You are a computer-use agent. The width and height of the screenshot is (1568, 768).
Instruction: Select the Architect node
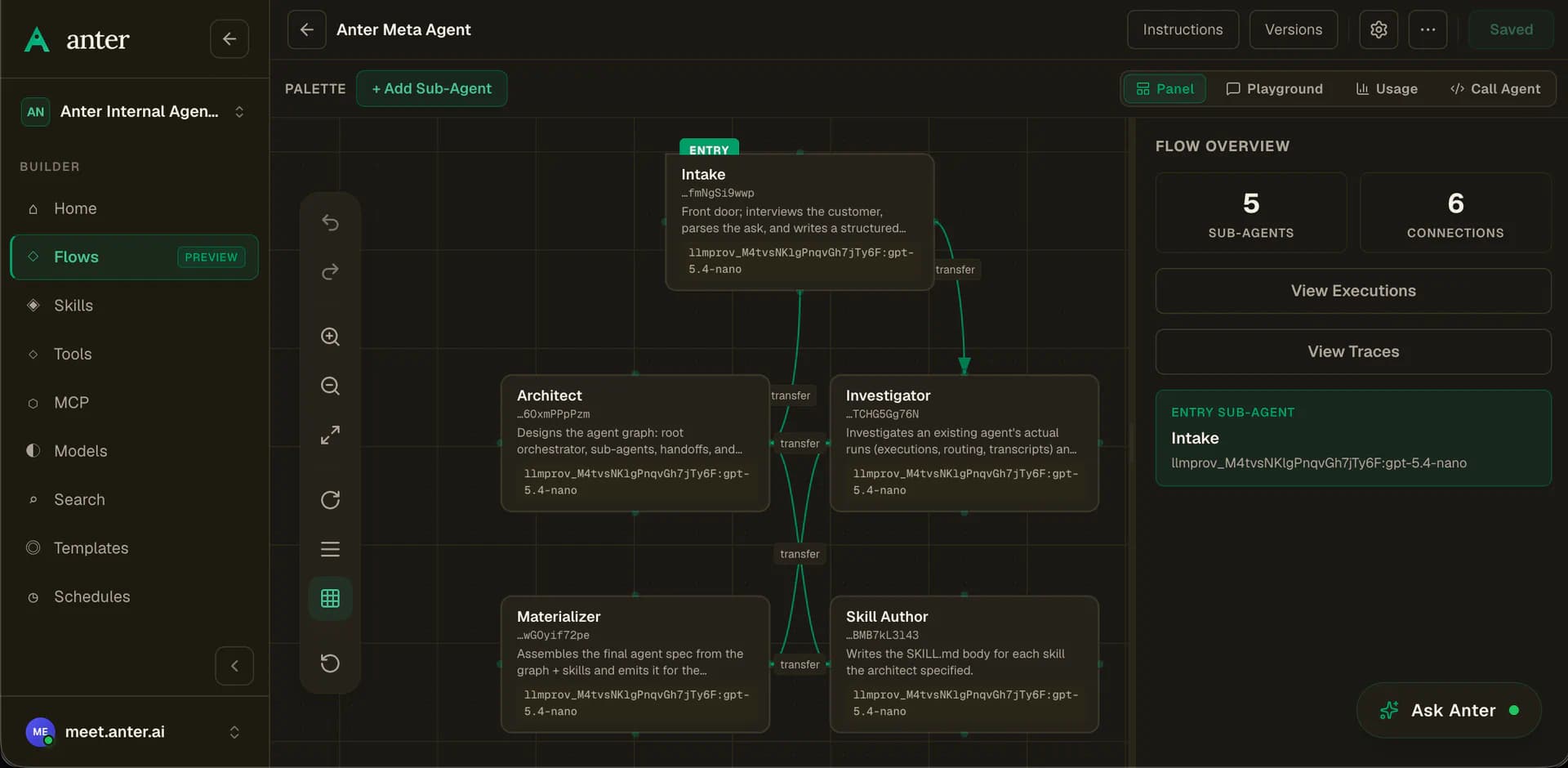pyautogui.click(x=635, y=443)
